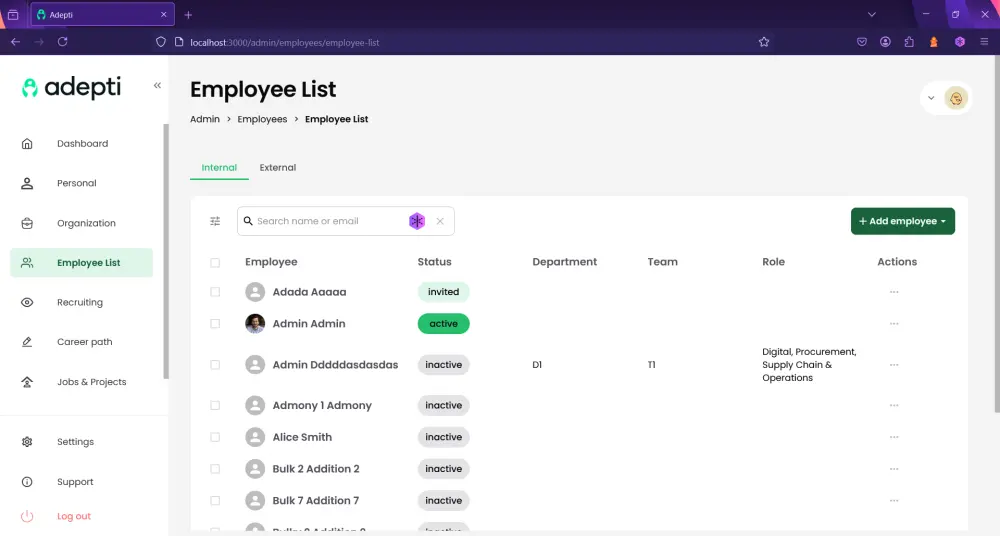Check the box for Admin Admin

tap(215, 324)
